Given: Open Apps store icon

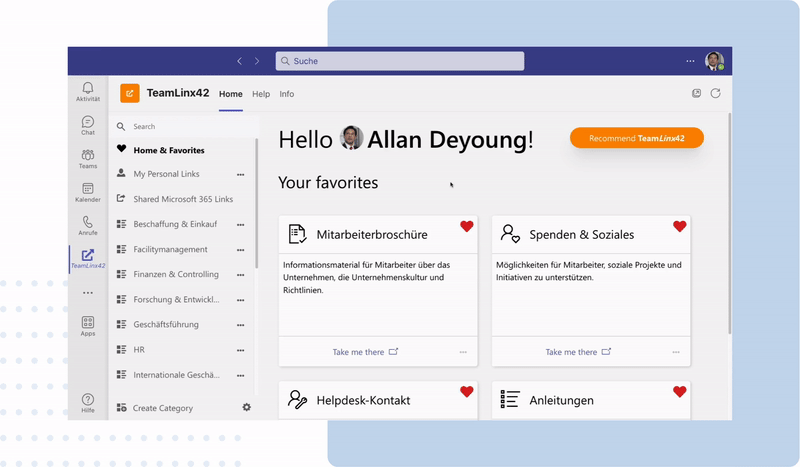Looking at the screenshot, I should click(88, 327).
